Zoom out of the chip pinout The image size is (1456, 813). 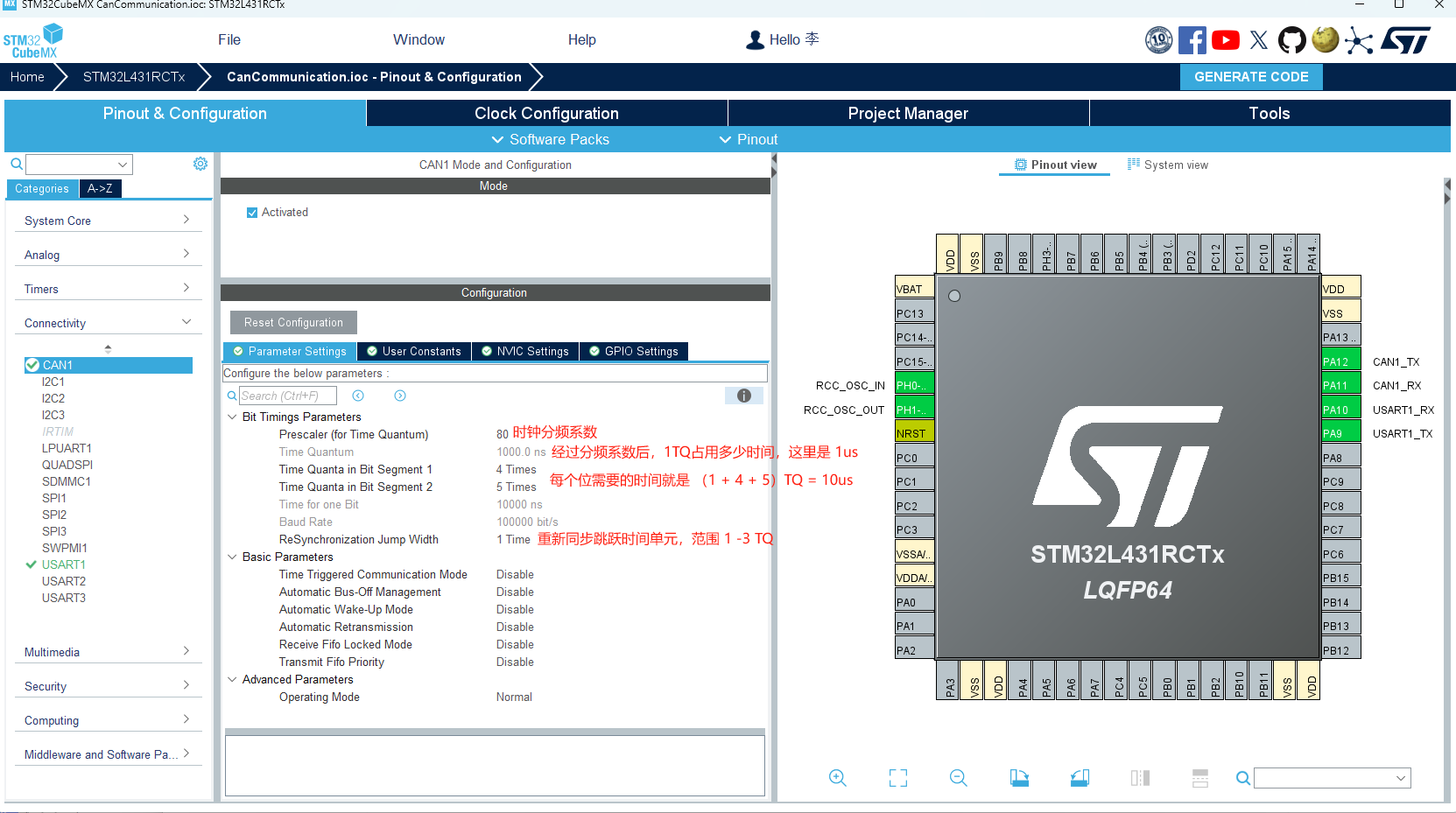tap(959, 778)
